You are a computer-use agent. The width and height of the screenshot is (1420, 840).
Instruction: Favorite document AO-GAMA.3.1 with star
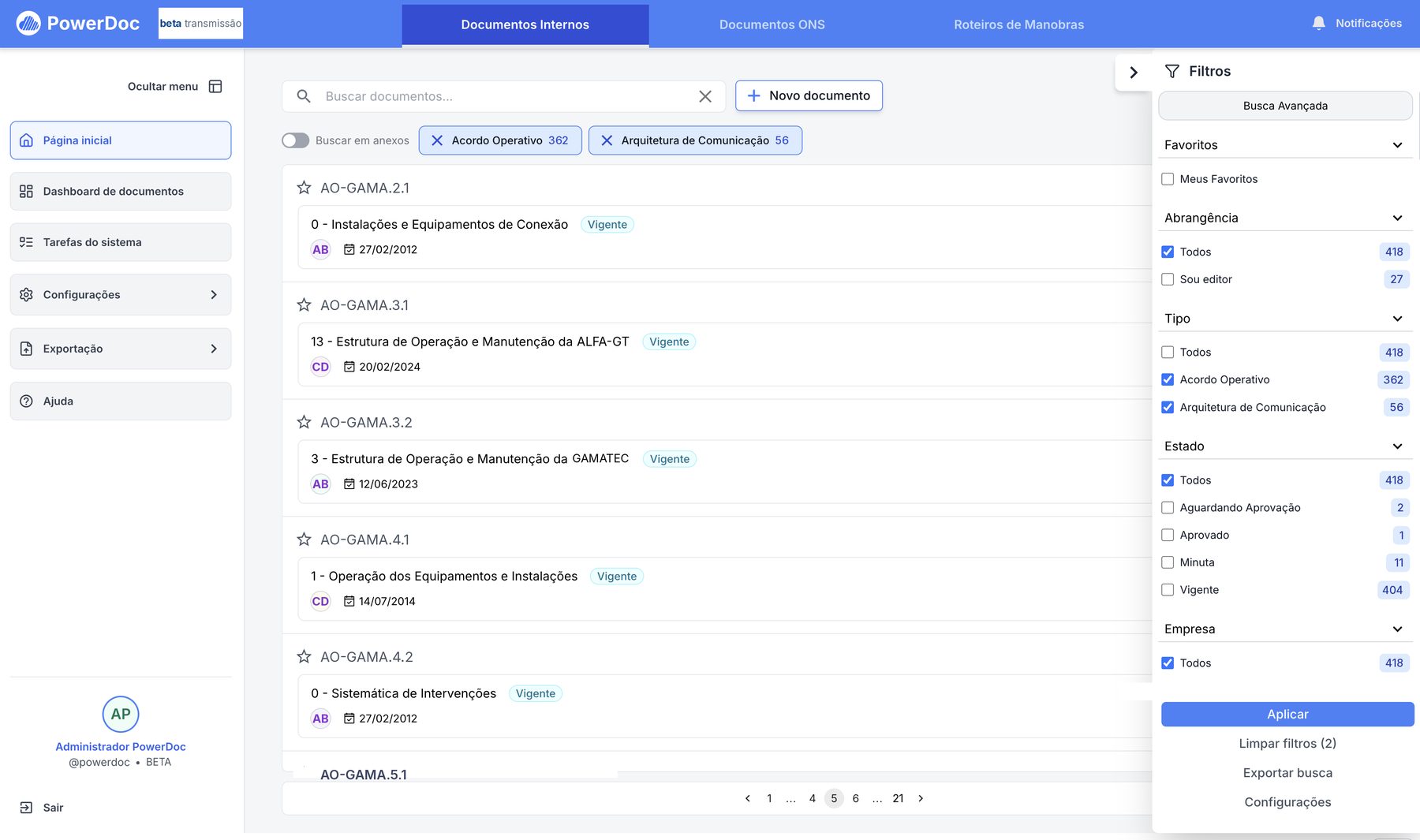click(304, 304)
